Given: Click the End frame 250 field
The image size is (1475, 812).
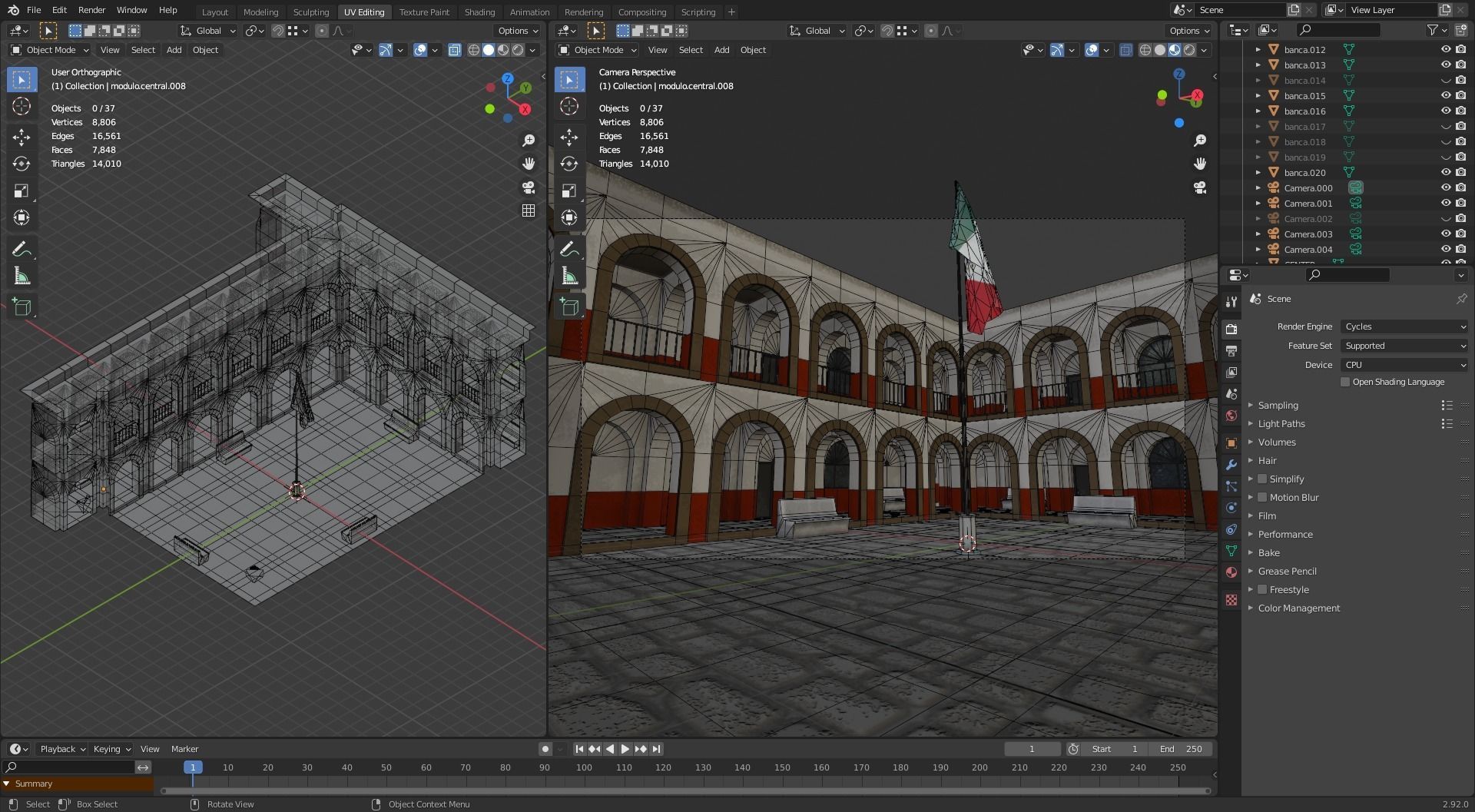Looking at the screenshot, I should tap(1181, 749).
